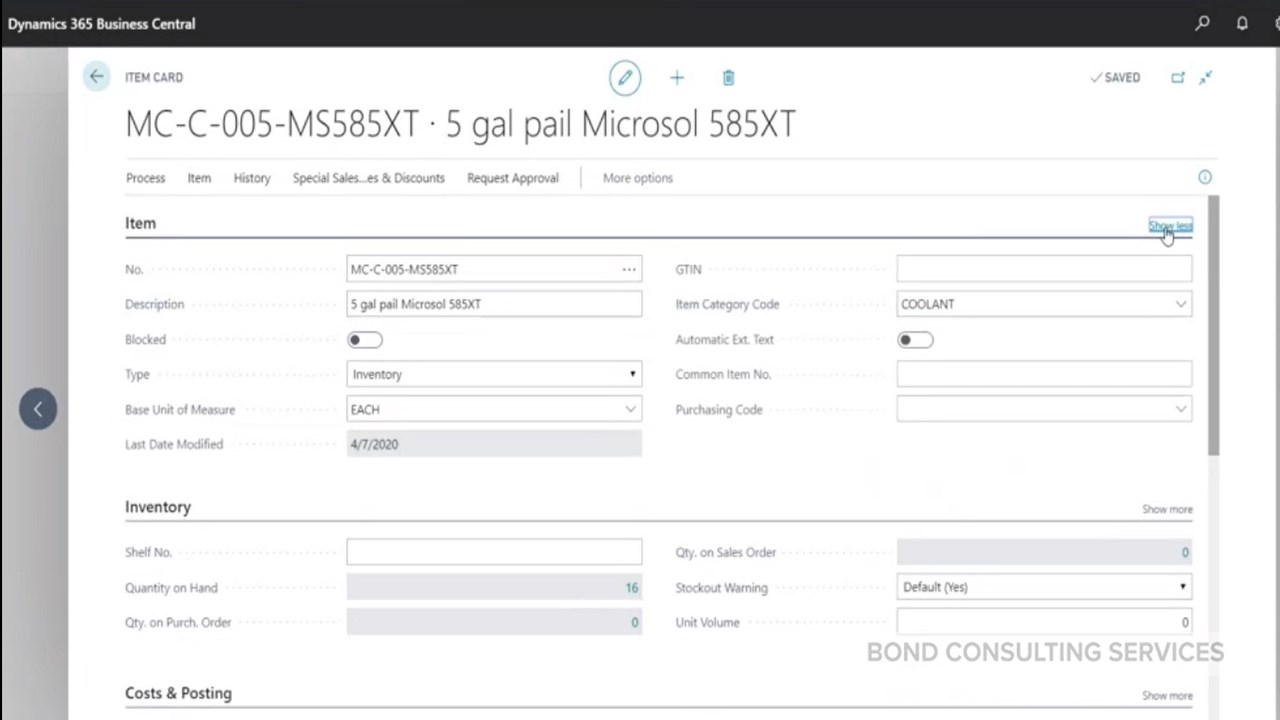Expand Base Unit of Measure dropdown
This screenshot has height=720, width=1280.
pyautogui.click(x=630, y=409)
